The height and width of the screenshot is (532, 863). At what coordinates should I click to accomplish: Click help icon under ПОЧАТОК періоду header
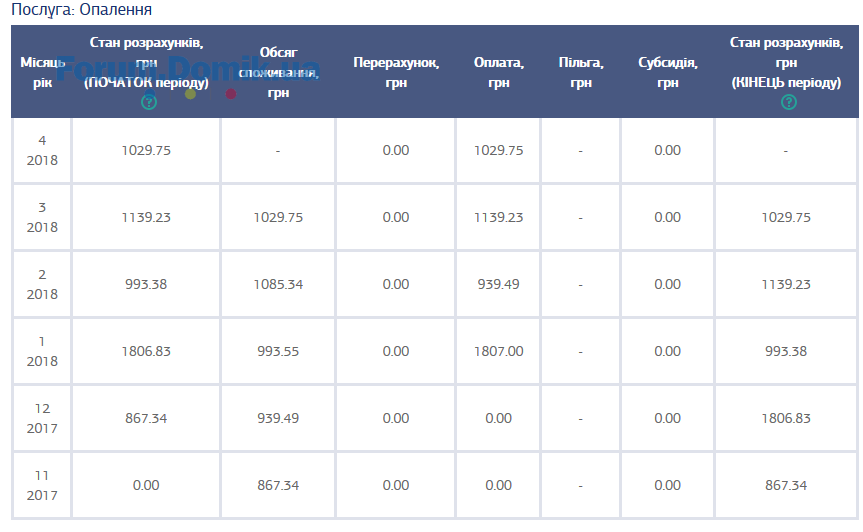point(149,102)
